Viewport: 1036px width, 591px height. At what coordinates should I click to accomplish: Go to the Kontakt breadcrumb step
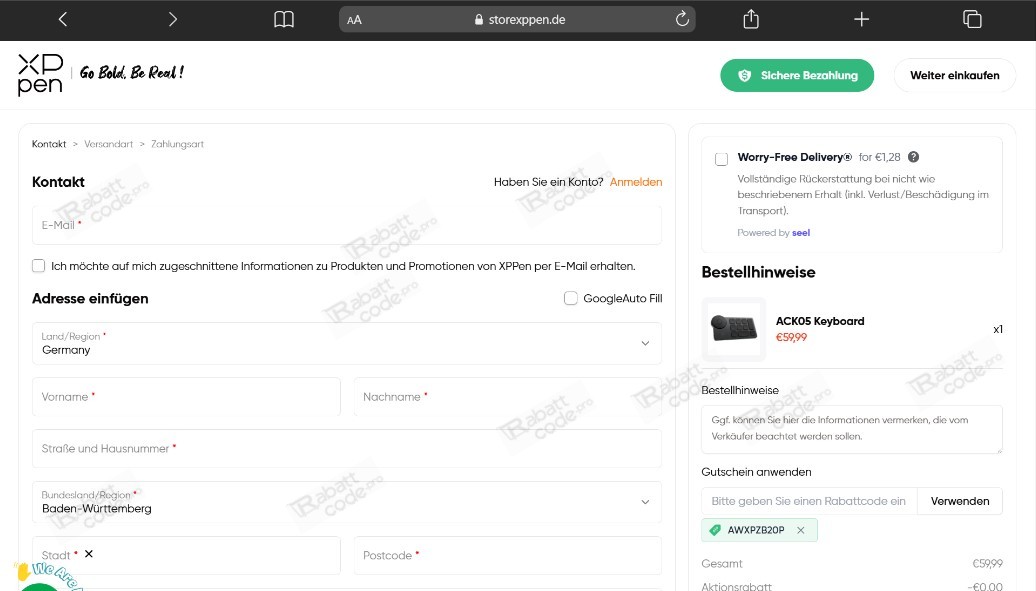[49, 144]
